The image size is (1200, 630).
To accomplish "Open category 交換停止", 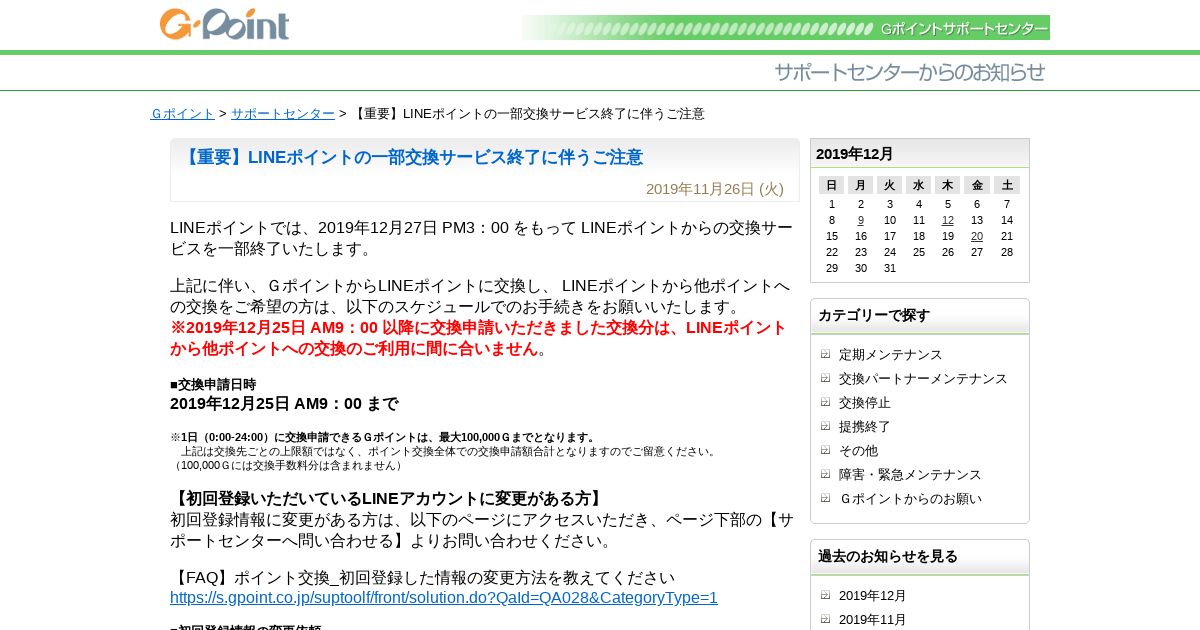I will [865, 403].
